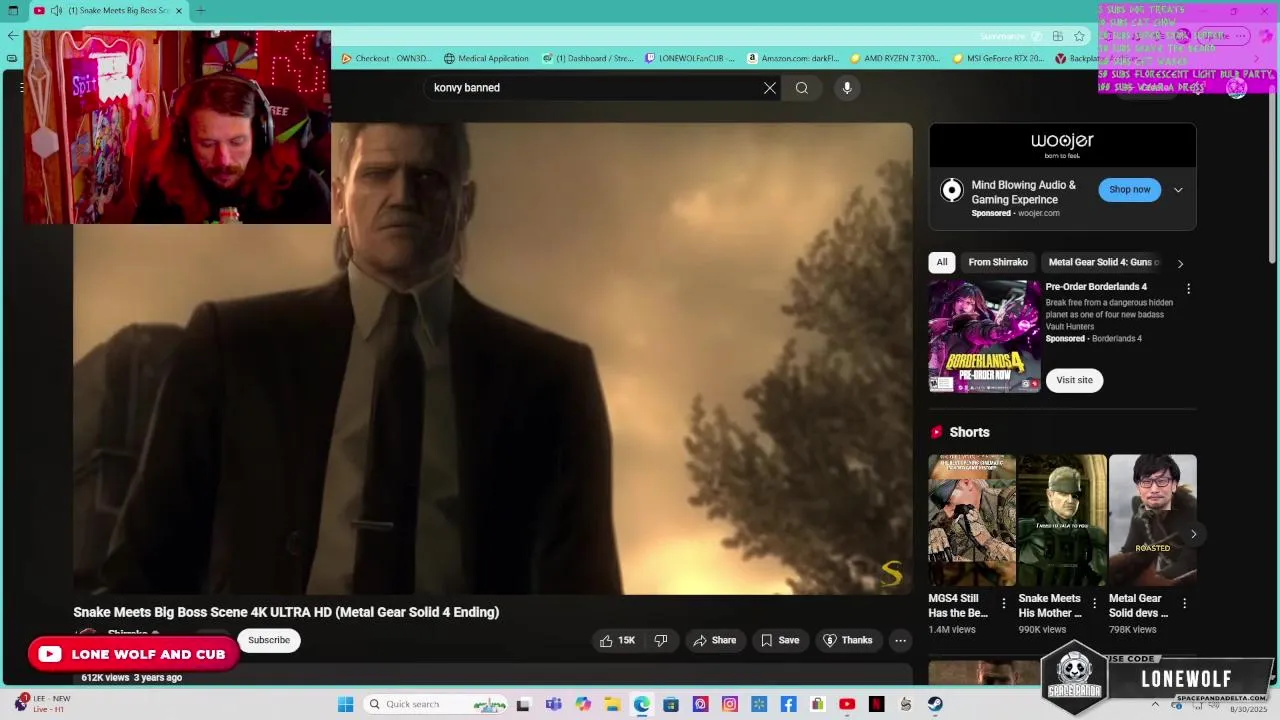Click the Shorts section heading
Screen dimensions: 1280x720
[x=969, y=432]
